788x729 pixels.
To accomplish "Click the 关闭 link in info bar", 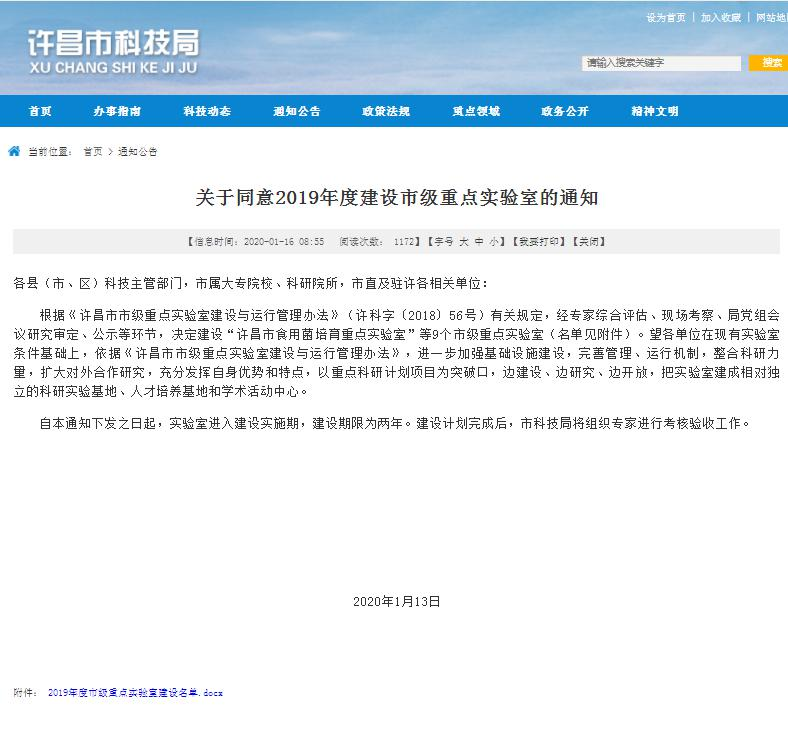I will click(589, 242).
